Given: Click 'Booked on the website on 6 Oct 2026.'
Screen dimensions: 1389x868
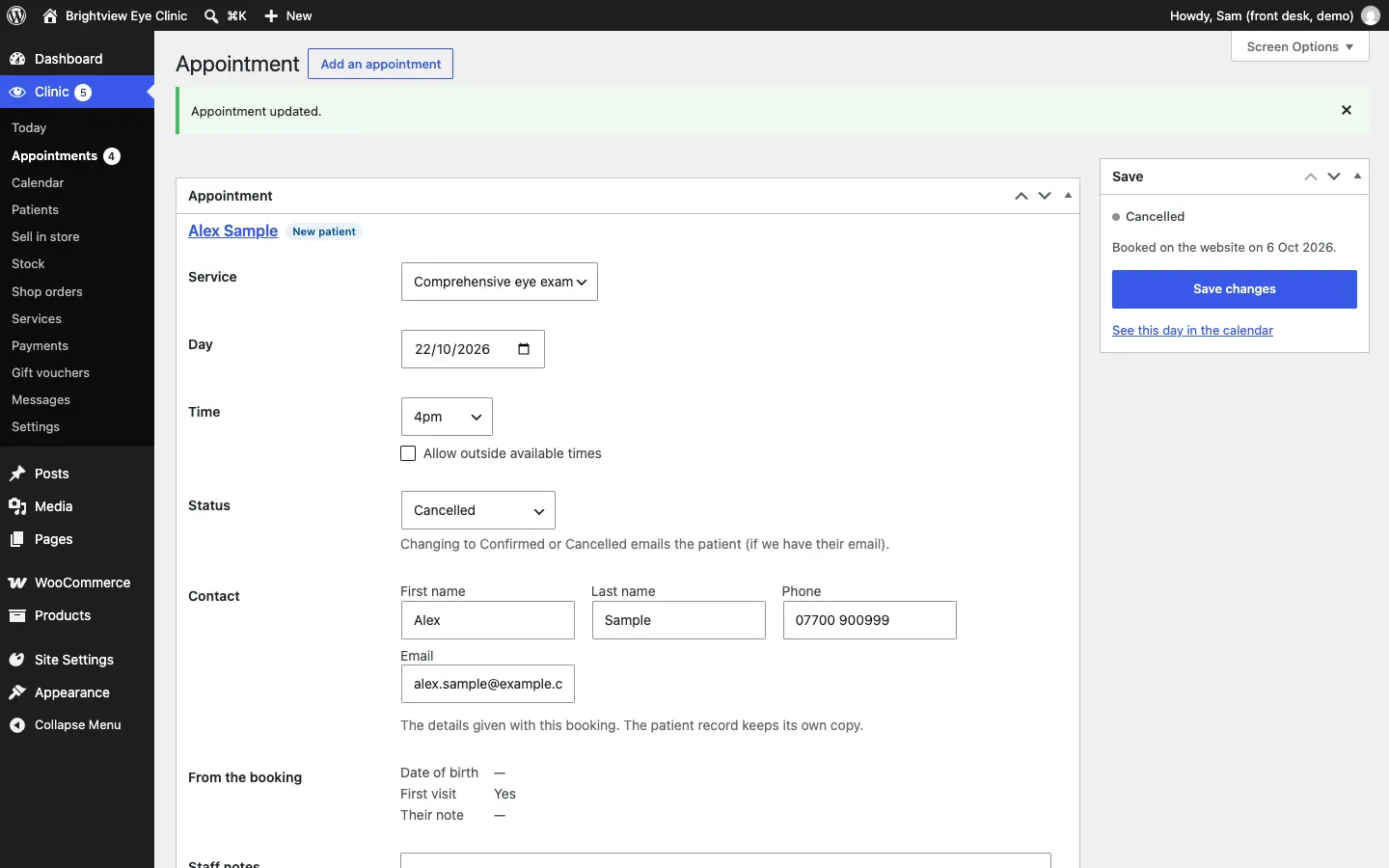Looking at the screenshot, I should pyautogui.click(x=1224, y=248).
